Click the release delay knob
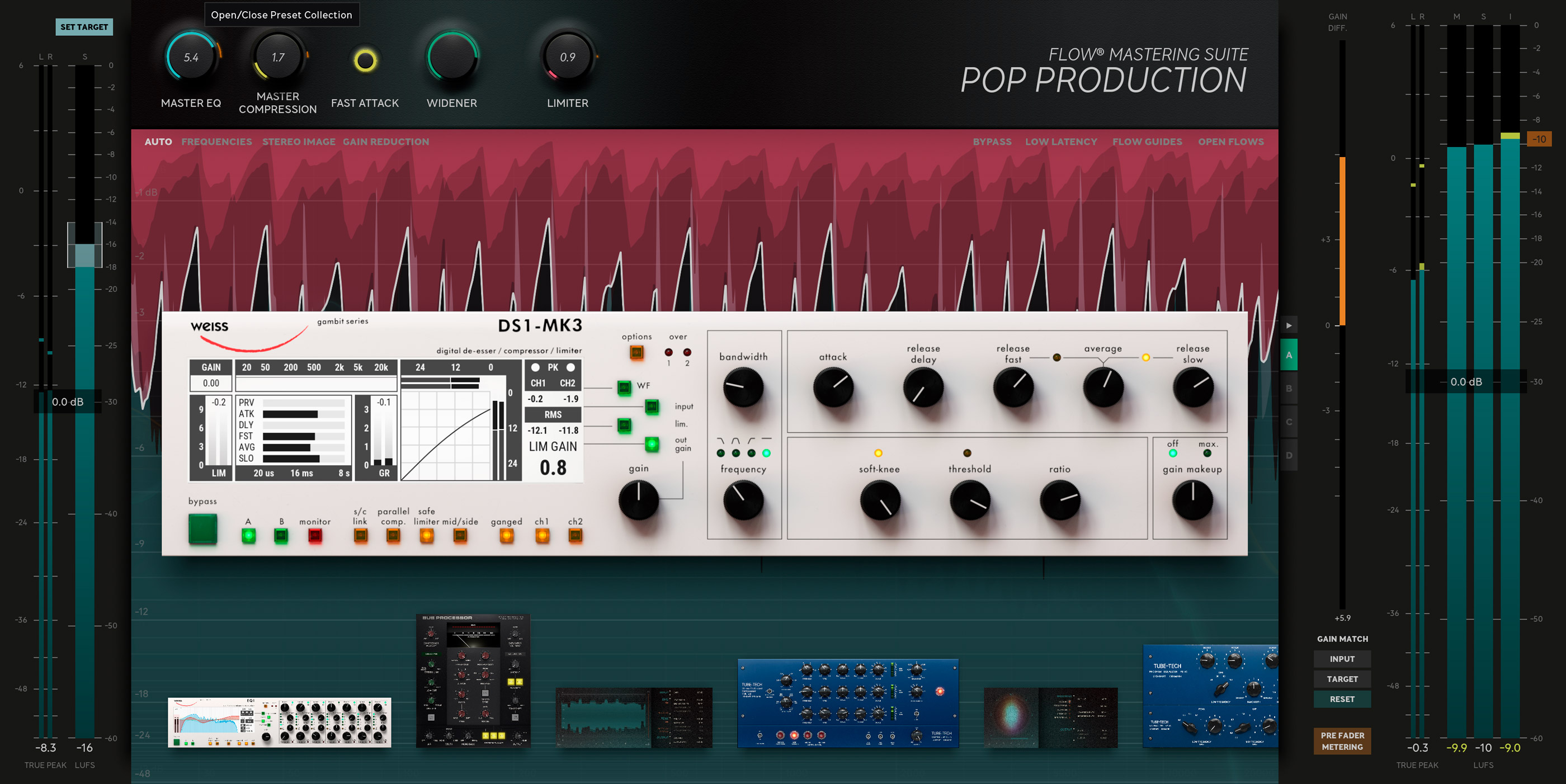1566x784 pixels. (923, 387)
